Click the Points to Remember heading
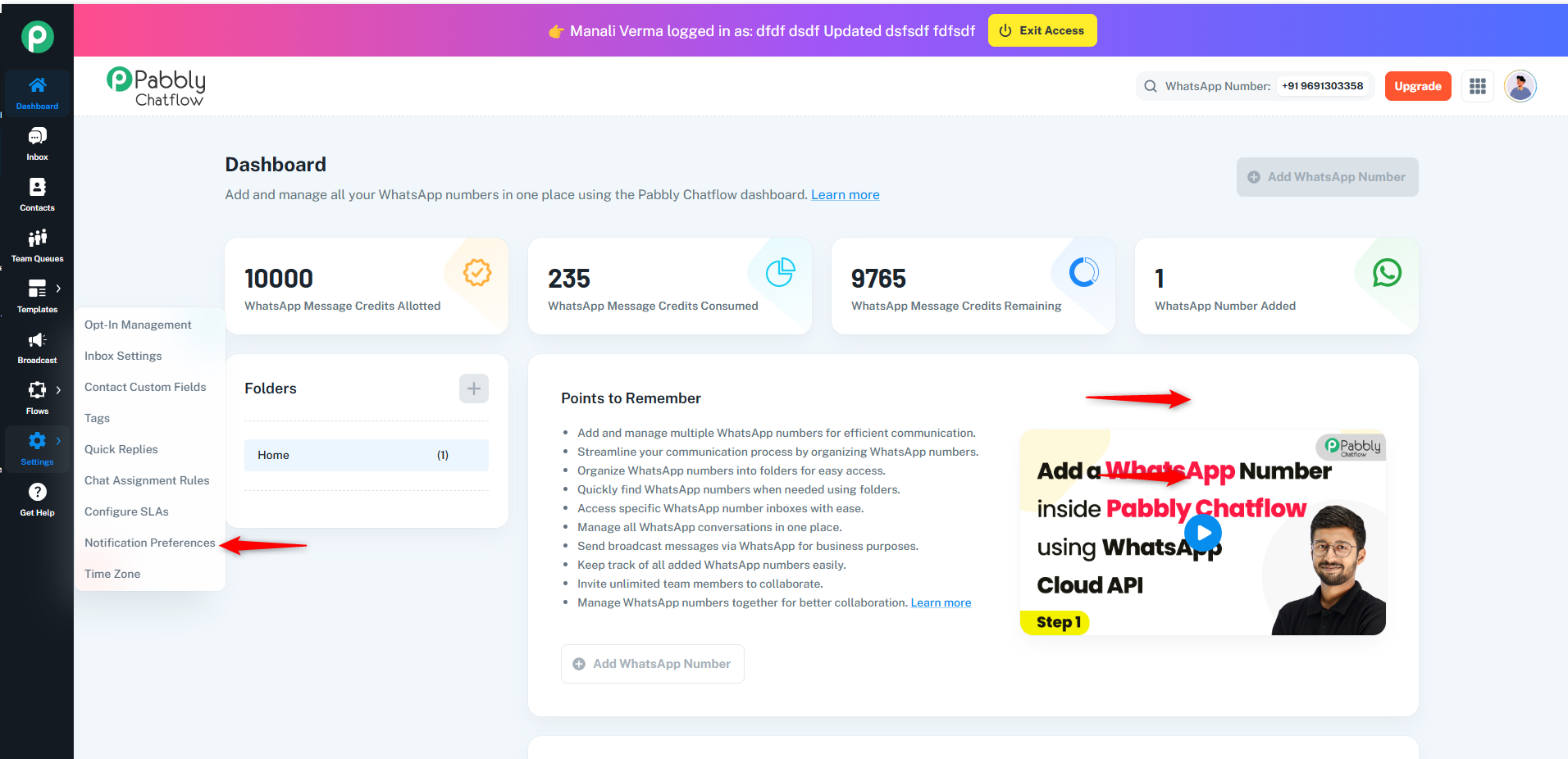 coord(631,398)
